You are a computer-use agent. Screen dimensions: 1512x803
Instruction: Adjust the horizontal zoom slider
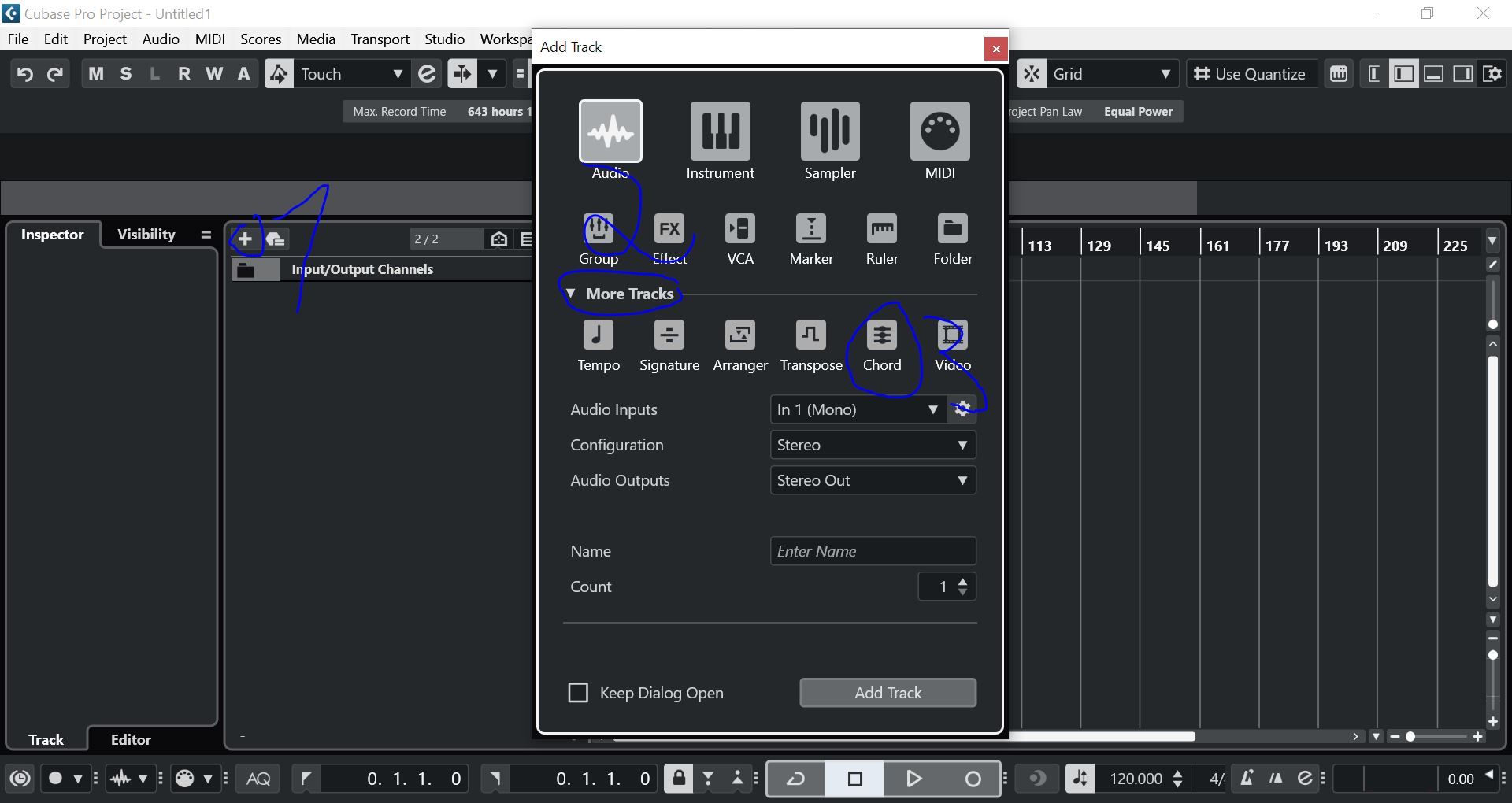click(1410, 737)
